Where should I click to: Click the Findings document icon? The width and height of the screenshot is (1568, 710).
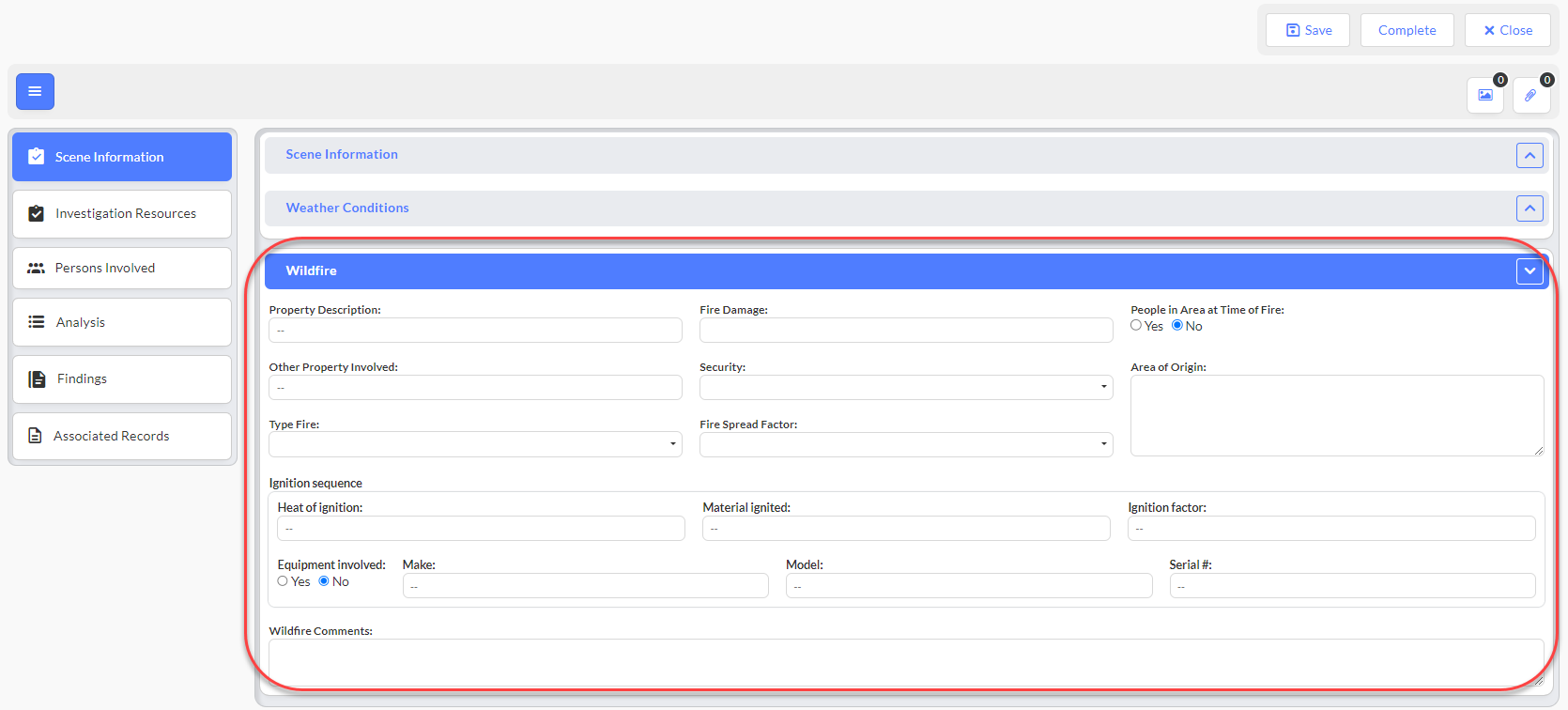[x=37, y=379]
